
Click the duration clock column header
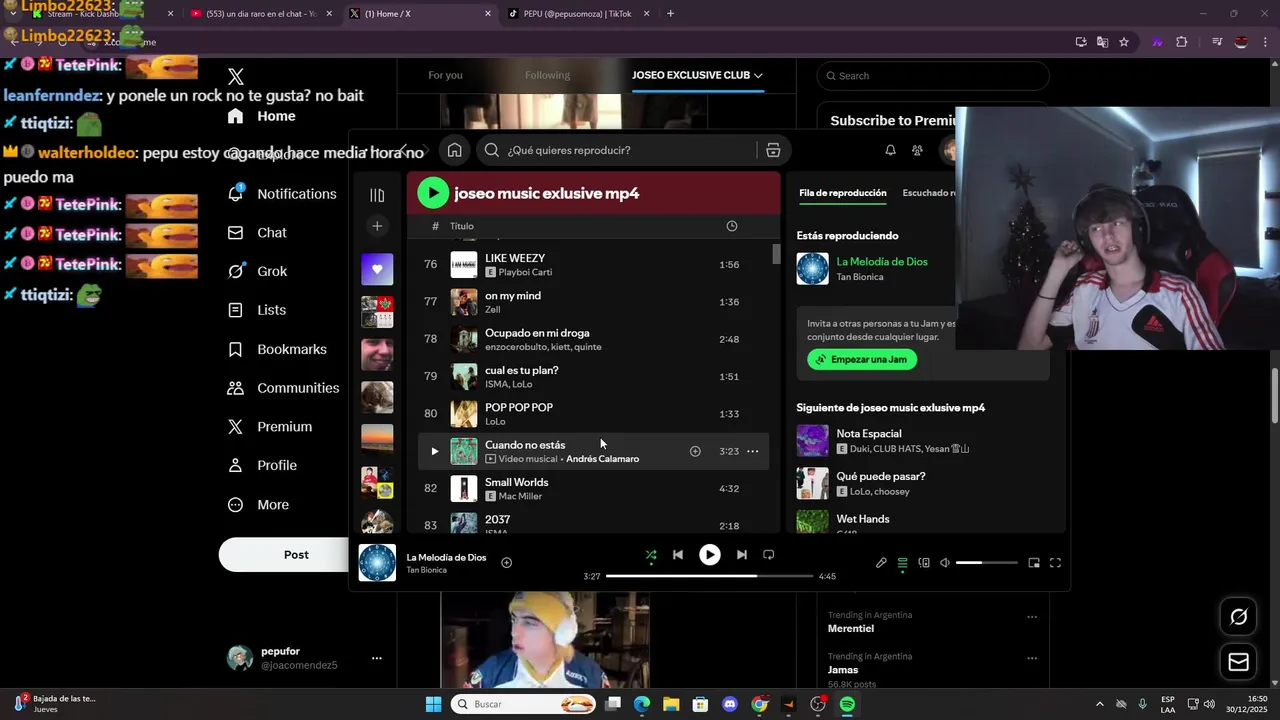(x=732, y=226)
